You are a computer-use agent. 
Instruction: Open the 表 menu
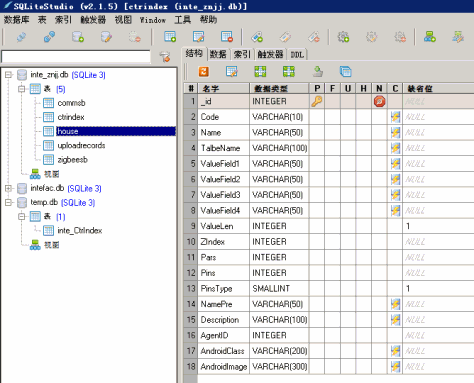click(x=42, y=20)
